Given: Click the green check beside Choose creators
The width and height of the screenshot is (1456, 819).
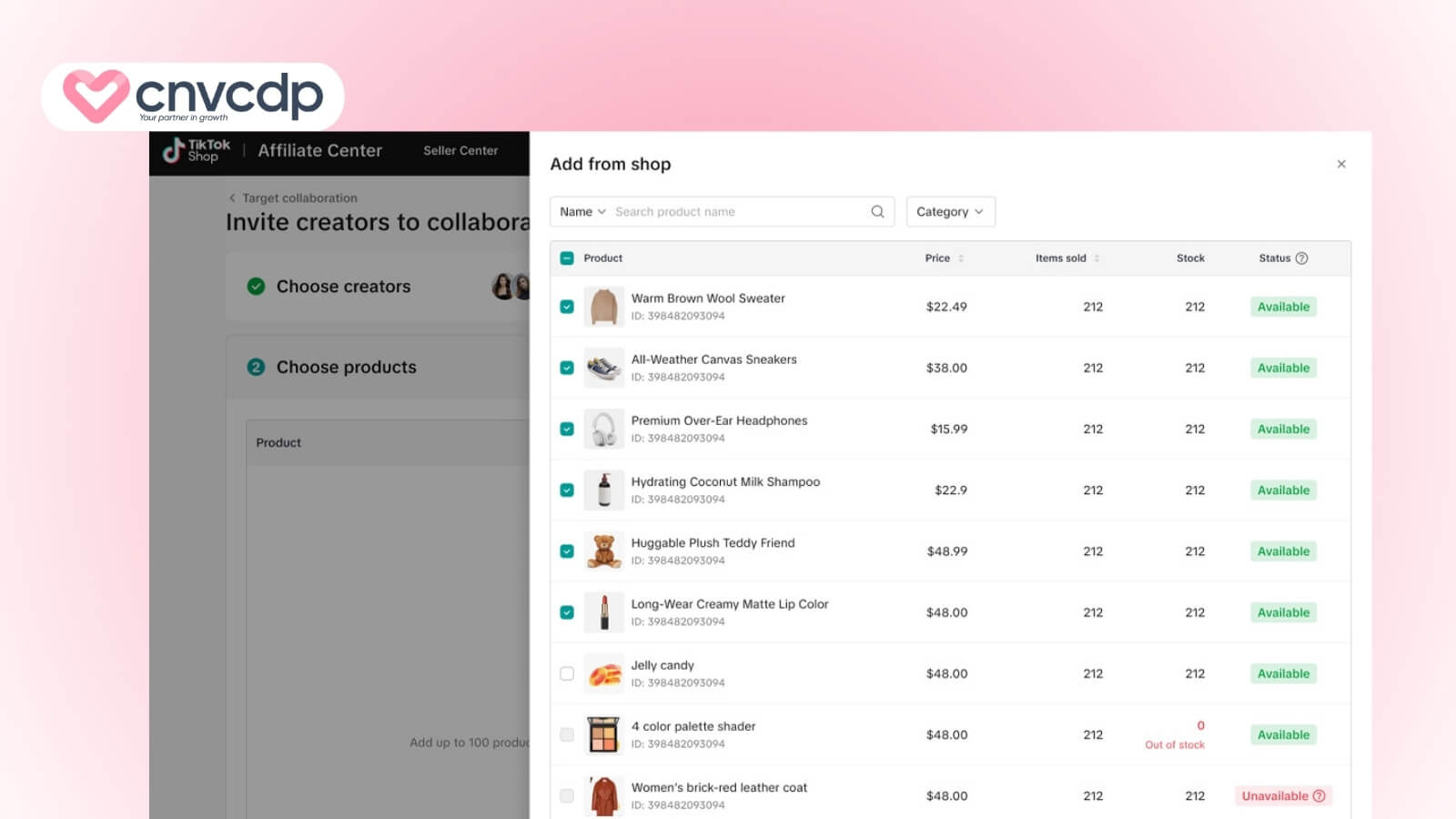Looking at the screenshot, I should (x=256, y=287).
